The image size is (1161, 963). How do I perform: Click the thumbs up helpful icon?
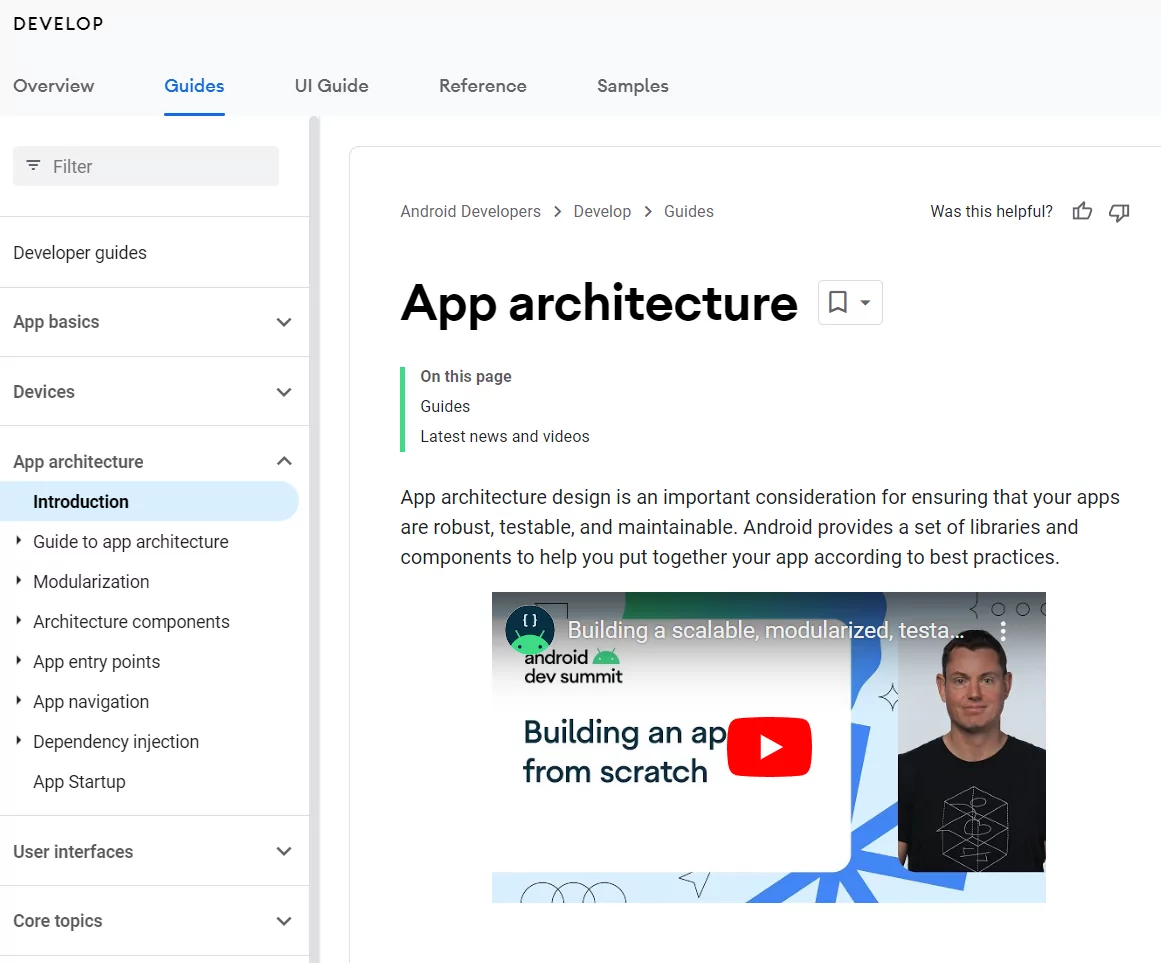click(x=1082, y=212)
